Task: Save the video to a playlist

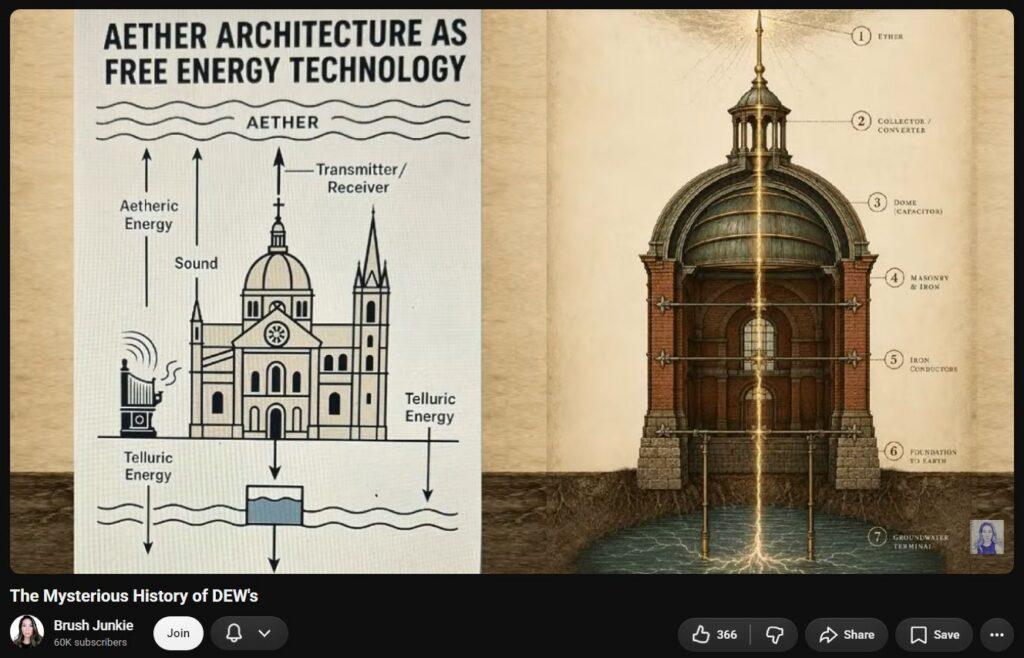Action: pos(934,634)
